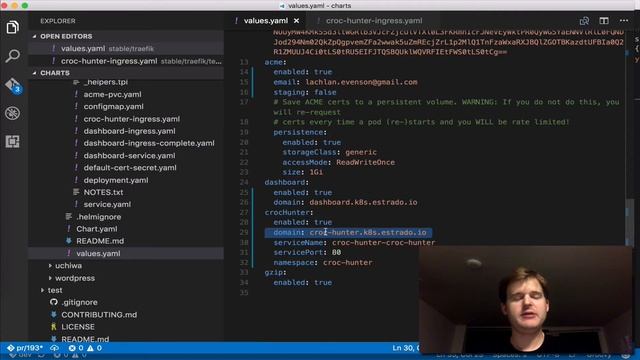Collapse the CHARTS section header

pyautogui.click(x=55, y=73)
